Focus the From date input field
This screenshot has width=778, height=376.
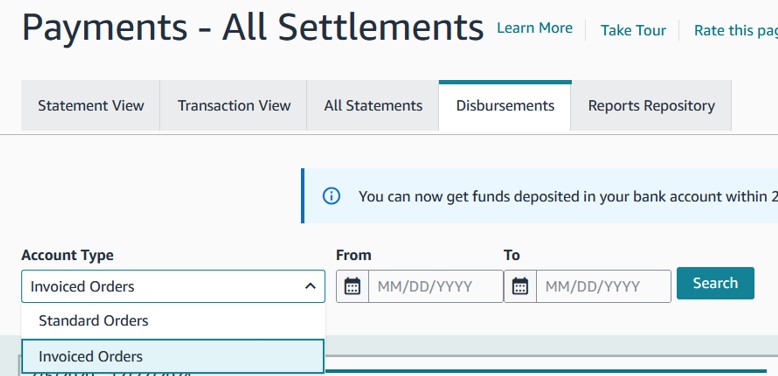pos(435,286)
